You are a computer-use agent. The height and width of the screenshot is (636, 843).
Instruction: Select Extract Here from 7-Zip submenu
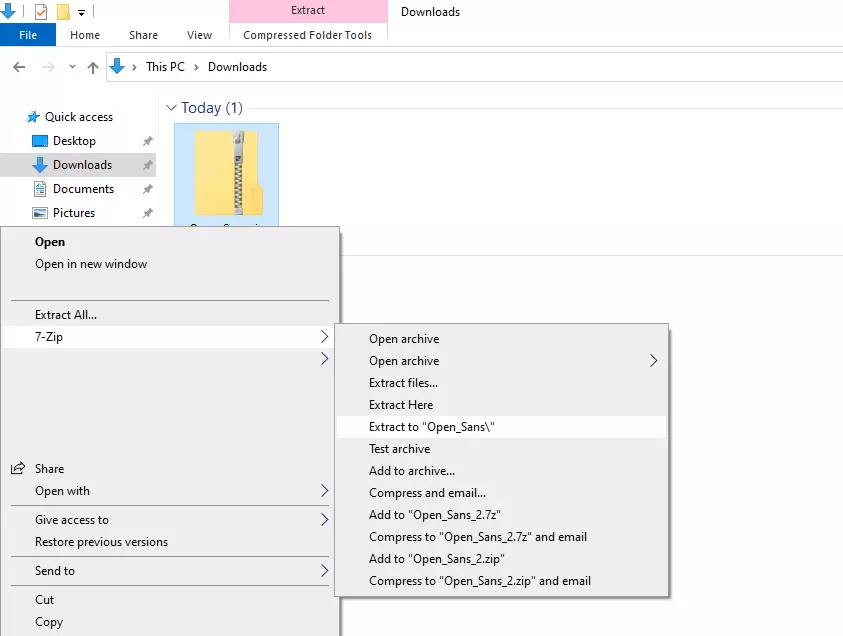point(401,405)
